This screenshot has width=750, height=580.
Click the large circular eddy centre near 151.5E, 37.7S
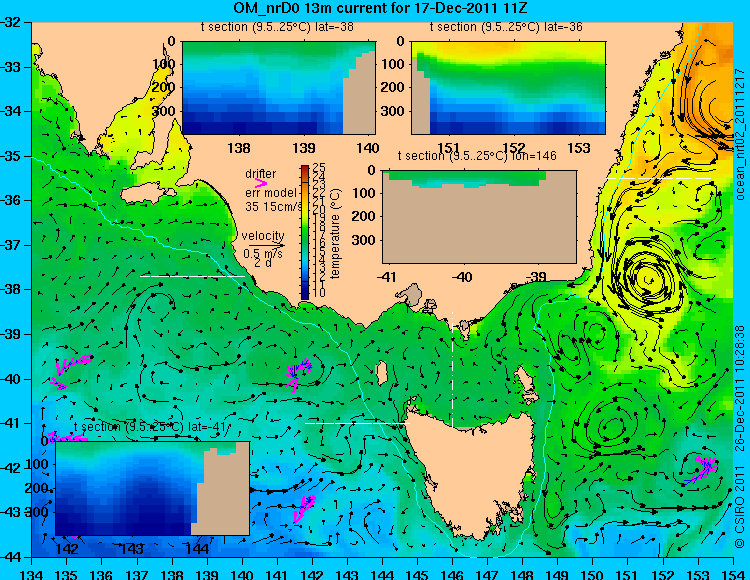649,279
